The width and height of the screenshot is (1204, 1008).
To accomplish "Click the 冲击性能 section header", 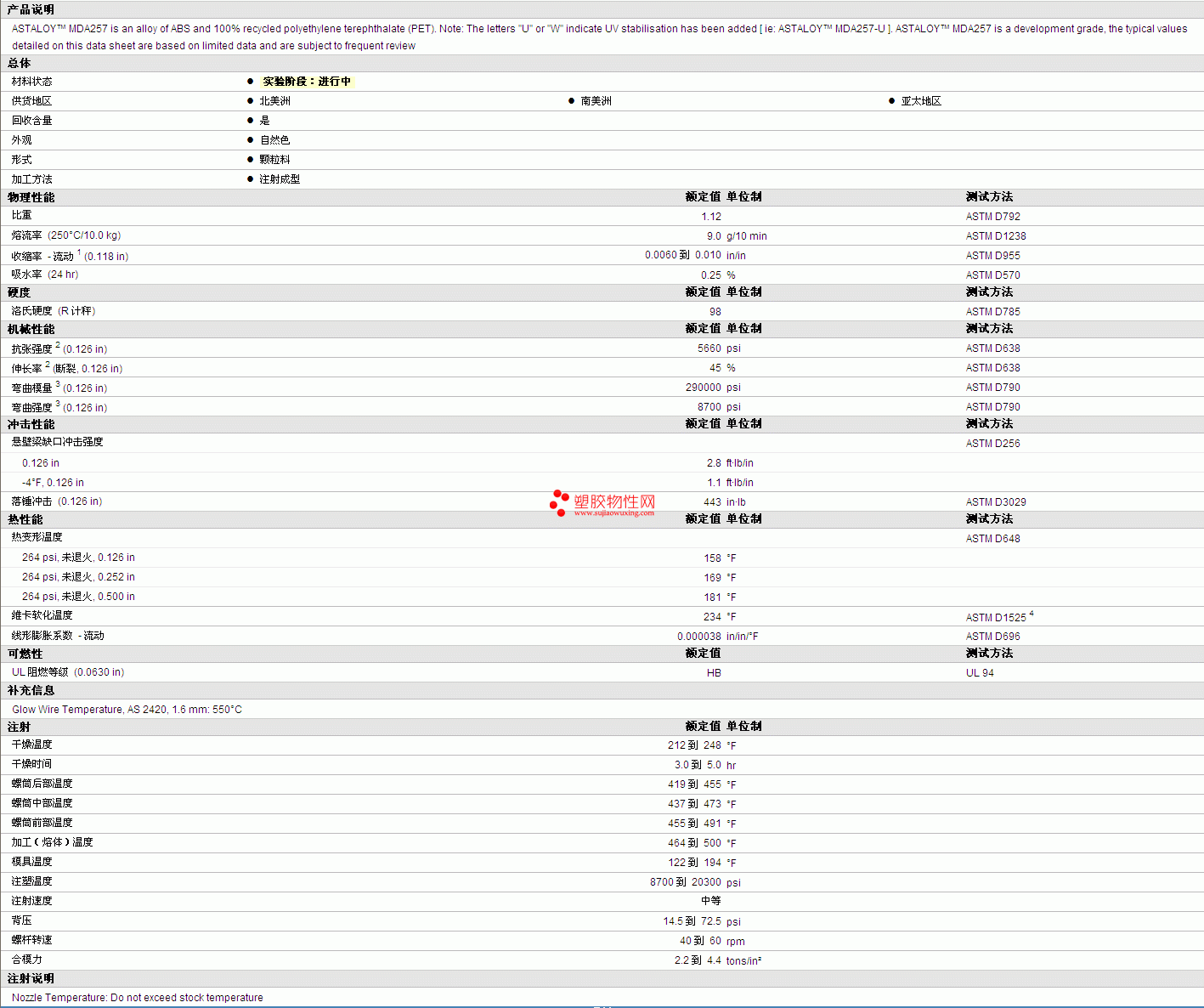I will coord(31,424).
